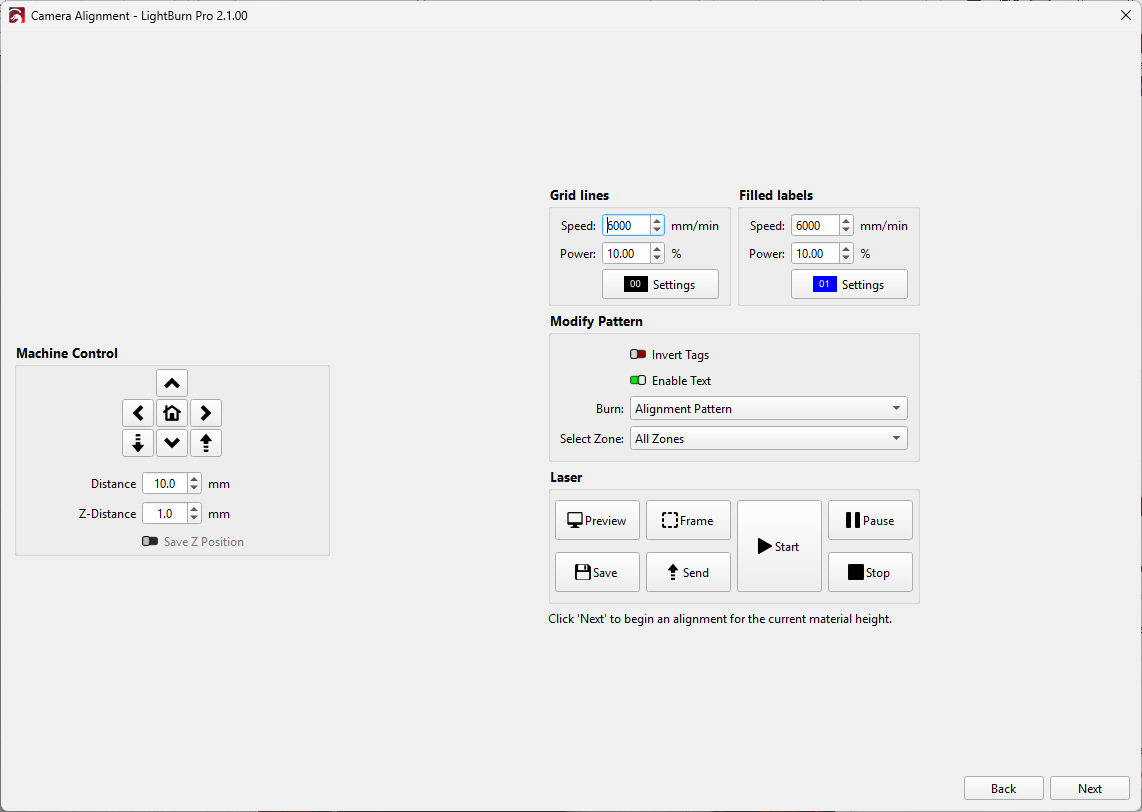Enable the Invert Tags toggle
Image resolution: width=1142 pixels, height=812 pixels.
[x=638, y=355]
